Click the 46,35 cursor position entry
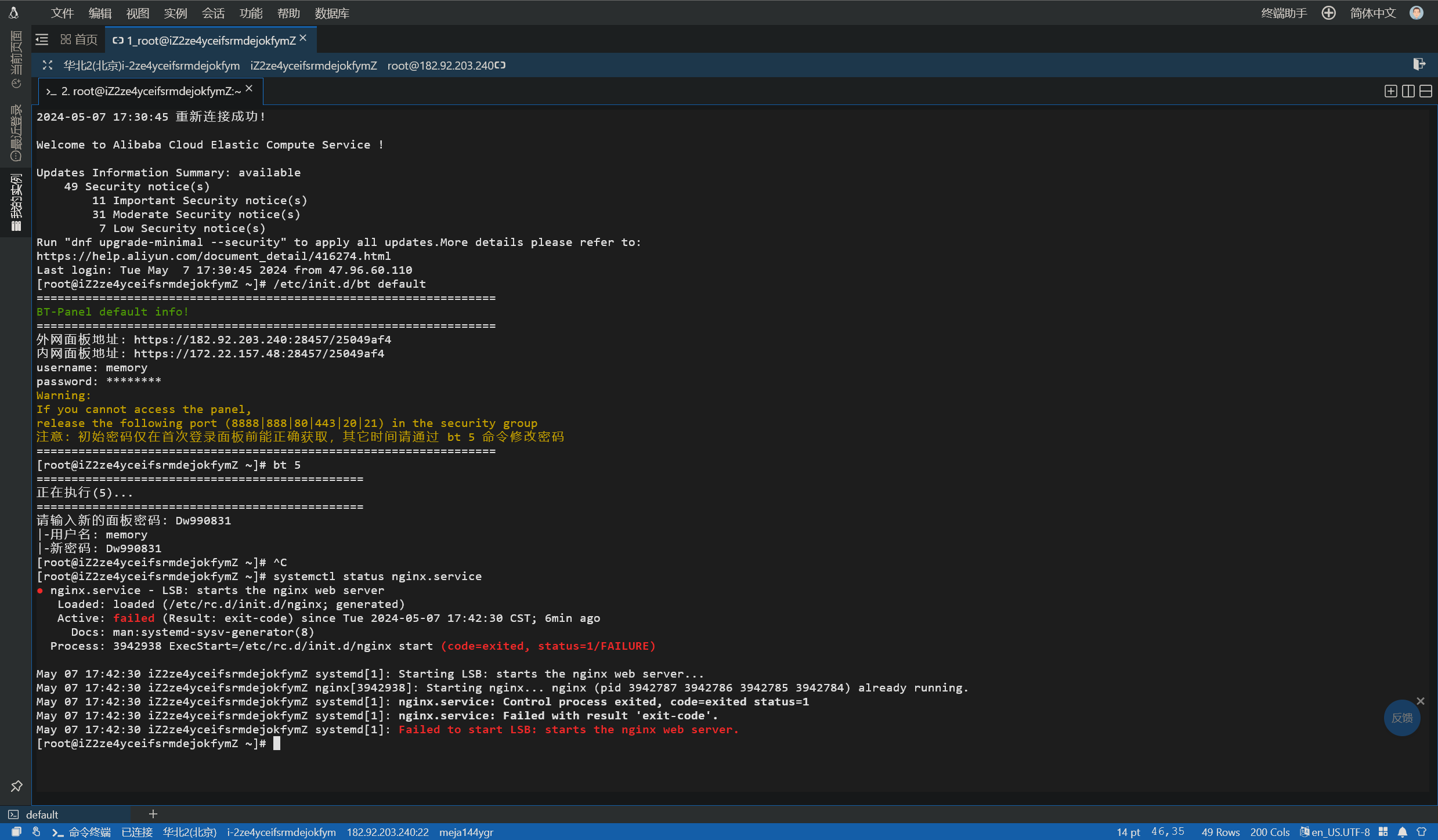 point(1168,831)
